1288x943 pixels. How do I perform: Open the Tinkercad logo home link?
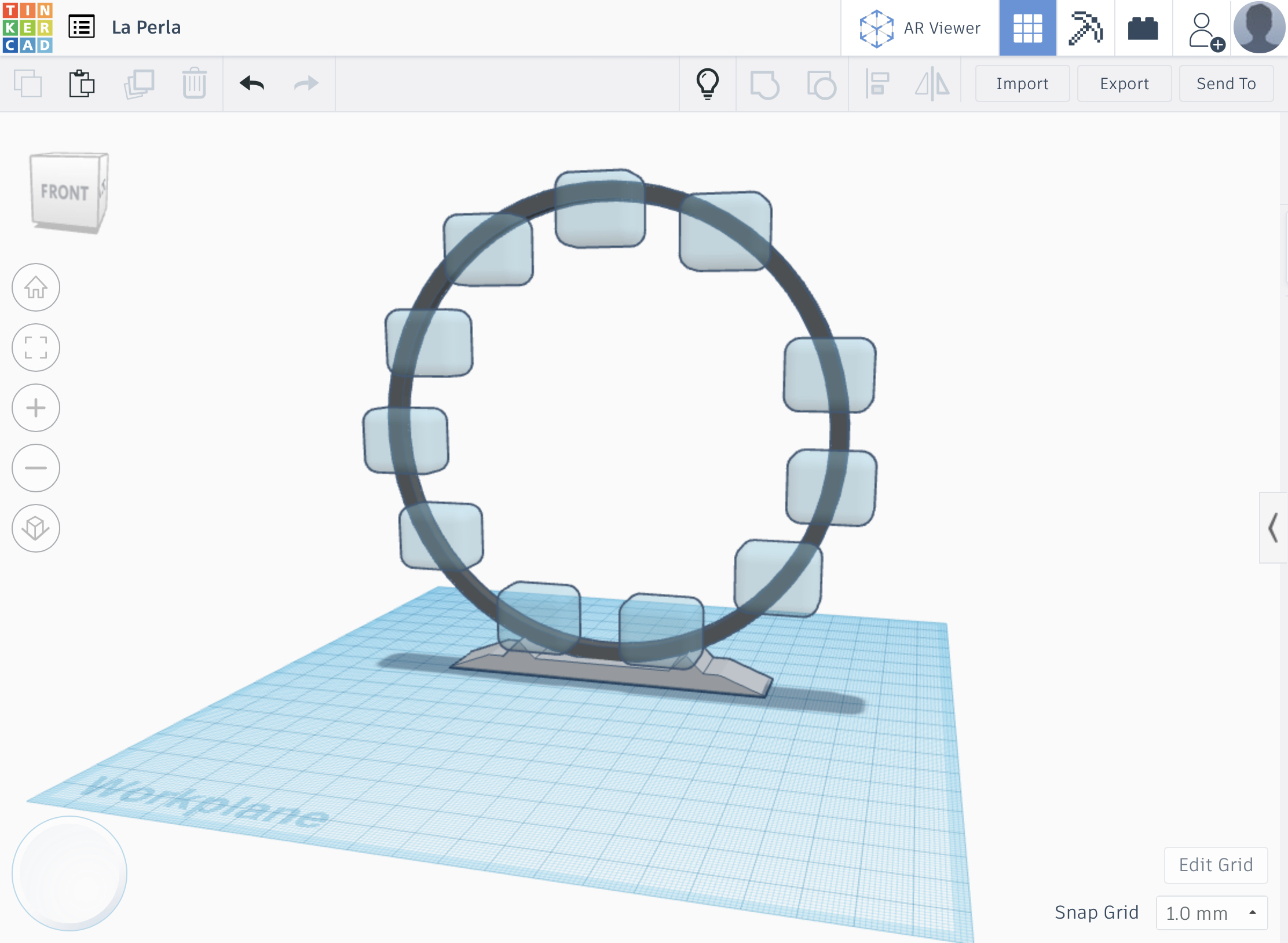click(27, 27)
